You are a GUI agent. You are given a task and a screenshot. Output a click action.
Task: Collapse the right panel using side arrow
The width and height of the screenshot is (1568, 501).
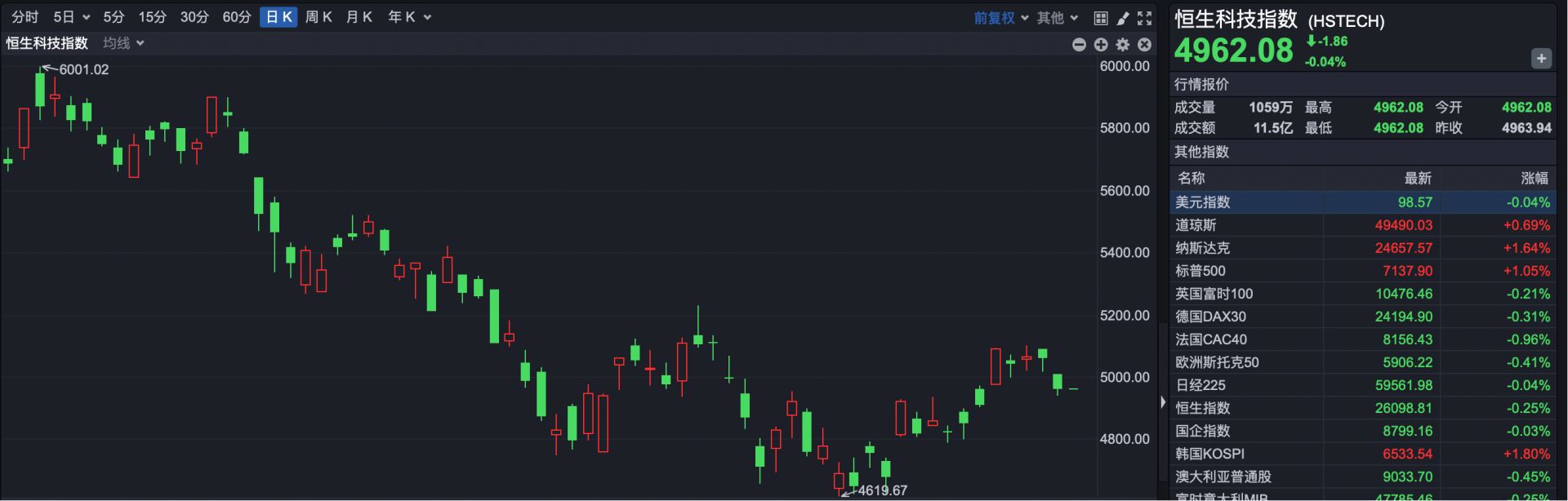1163,402
